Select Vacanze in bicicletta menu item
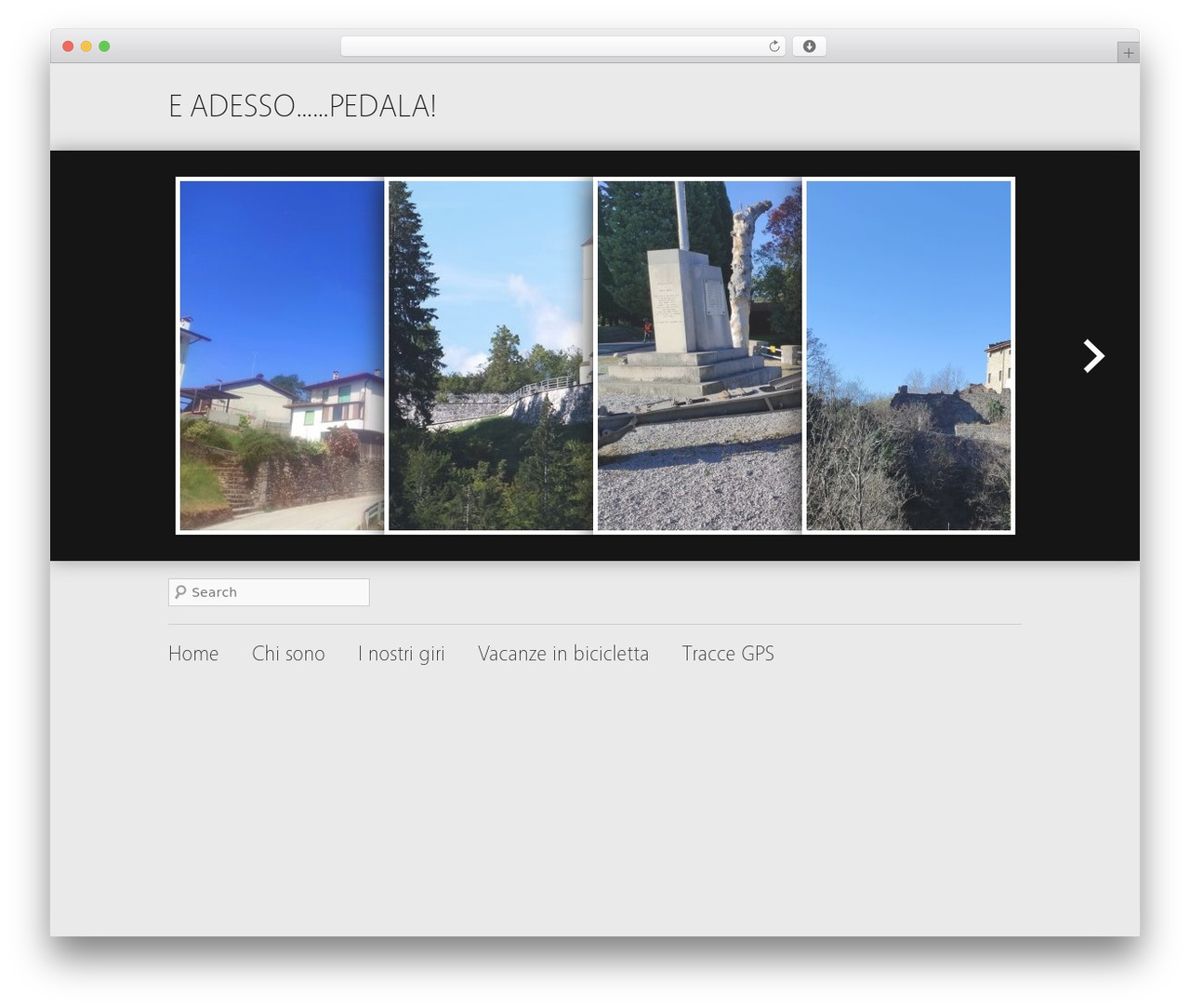Viewport: 1190px width, 1008px height. pos(563,654)
